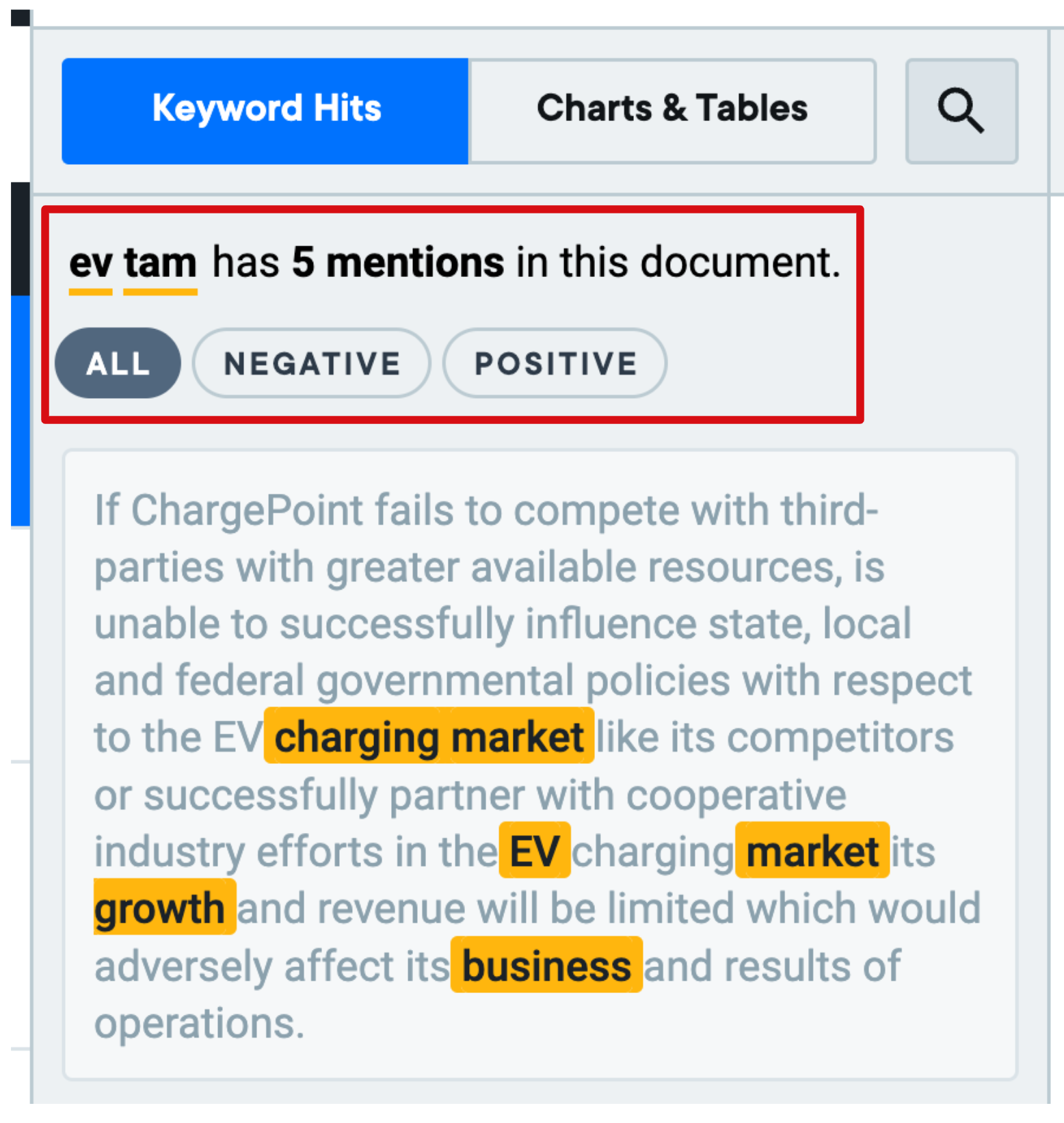Filter mentions by POSITIVE sentiment
Screen dimensions: 1064x1123
click(x=555, y=363)
